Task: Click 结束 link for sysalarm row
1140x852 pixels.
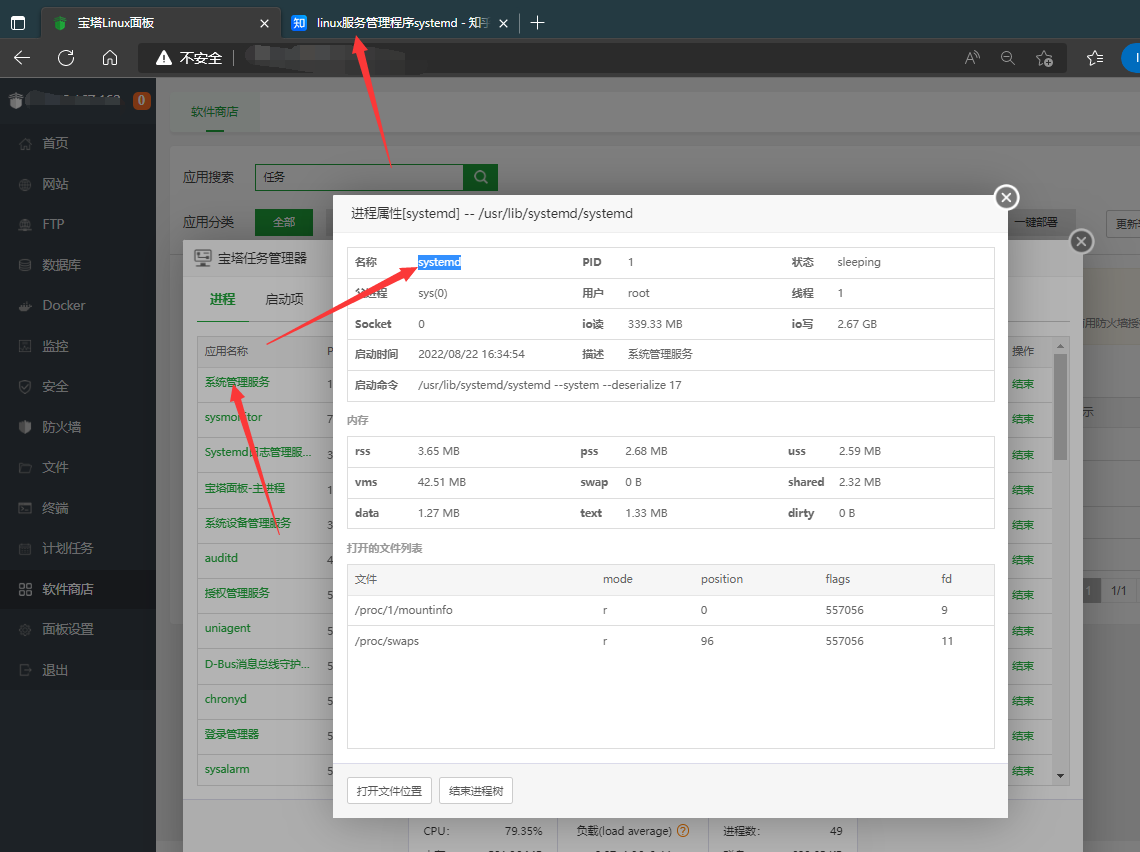Action: [1023, 771]
